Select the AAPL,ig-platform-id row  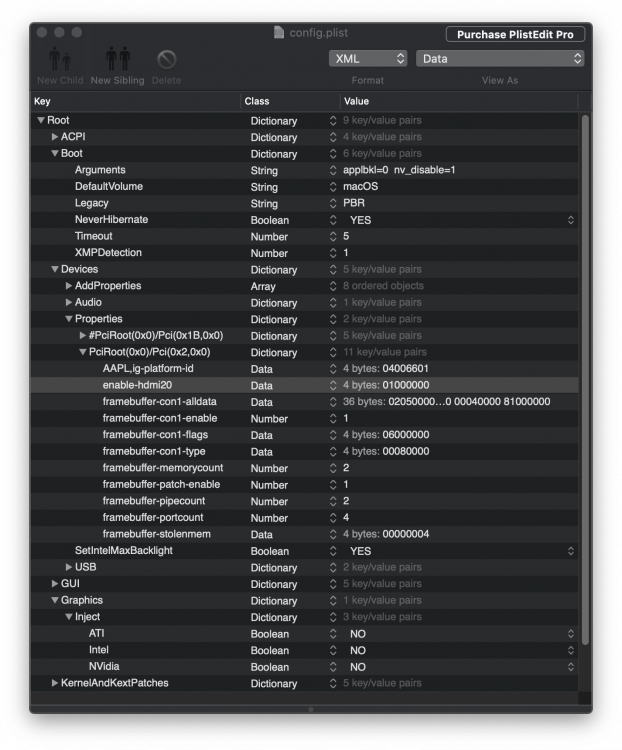tap(304, 369)
